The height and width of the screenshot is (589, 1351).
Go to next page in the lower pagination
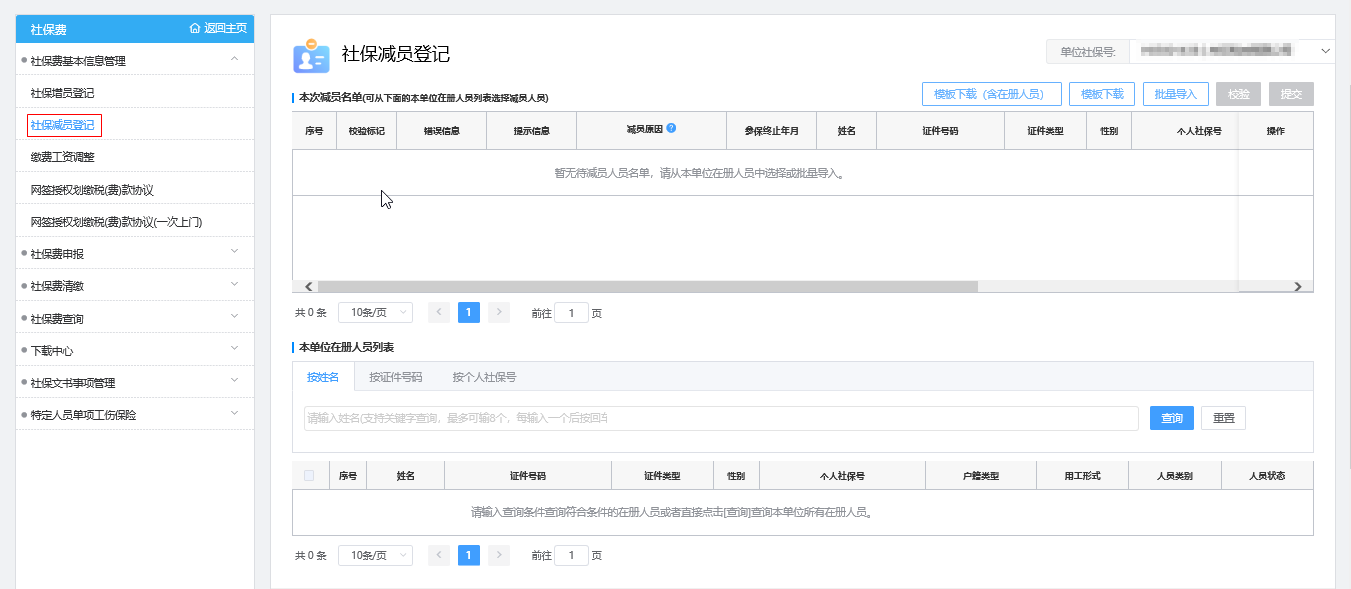[499, 555]
